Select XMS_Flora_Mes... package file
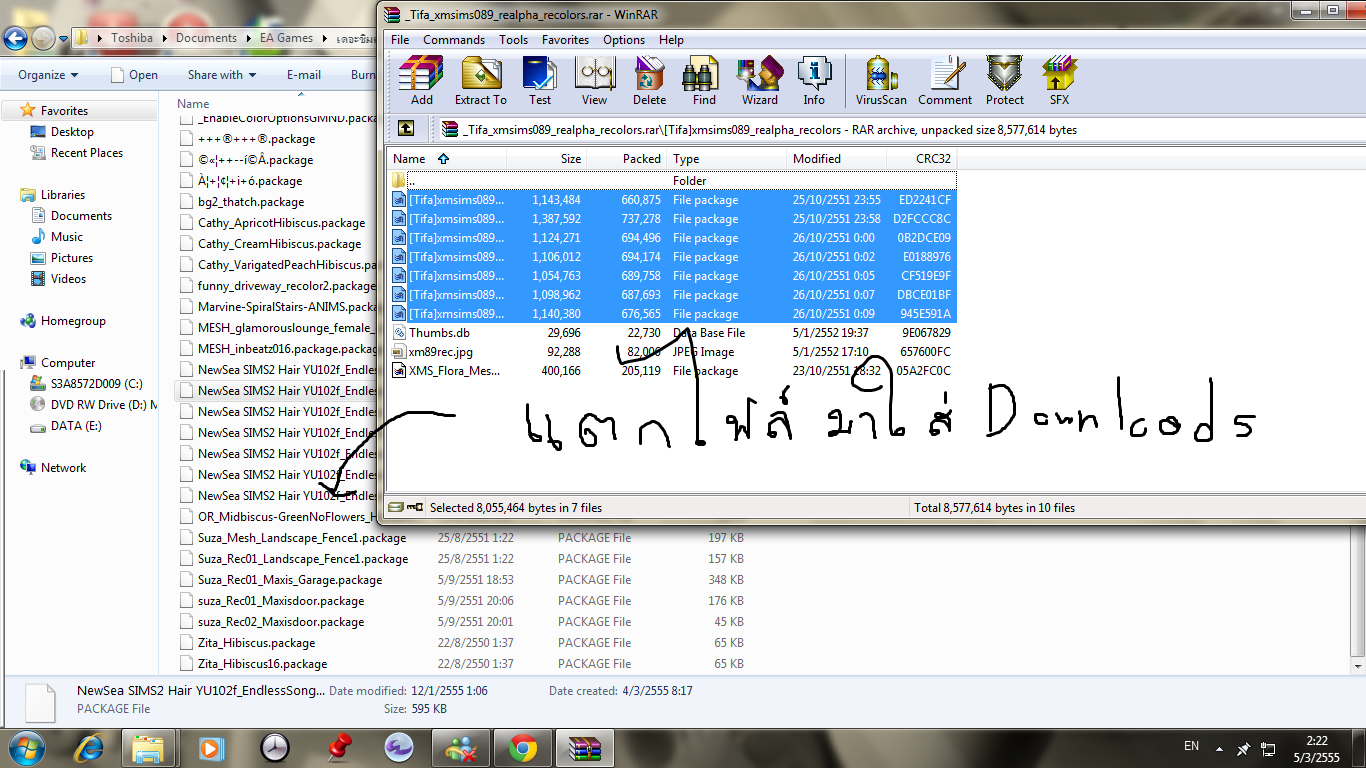 (672, 371)
